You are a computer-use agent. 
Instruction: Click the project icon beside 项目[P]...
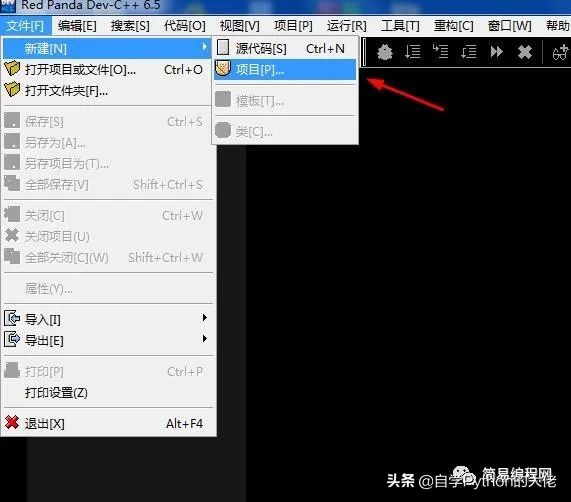[223, 68]
